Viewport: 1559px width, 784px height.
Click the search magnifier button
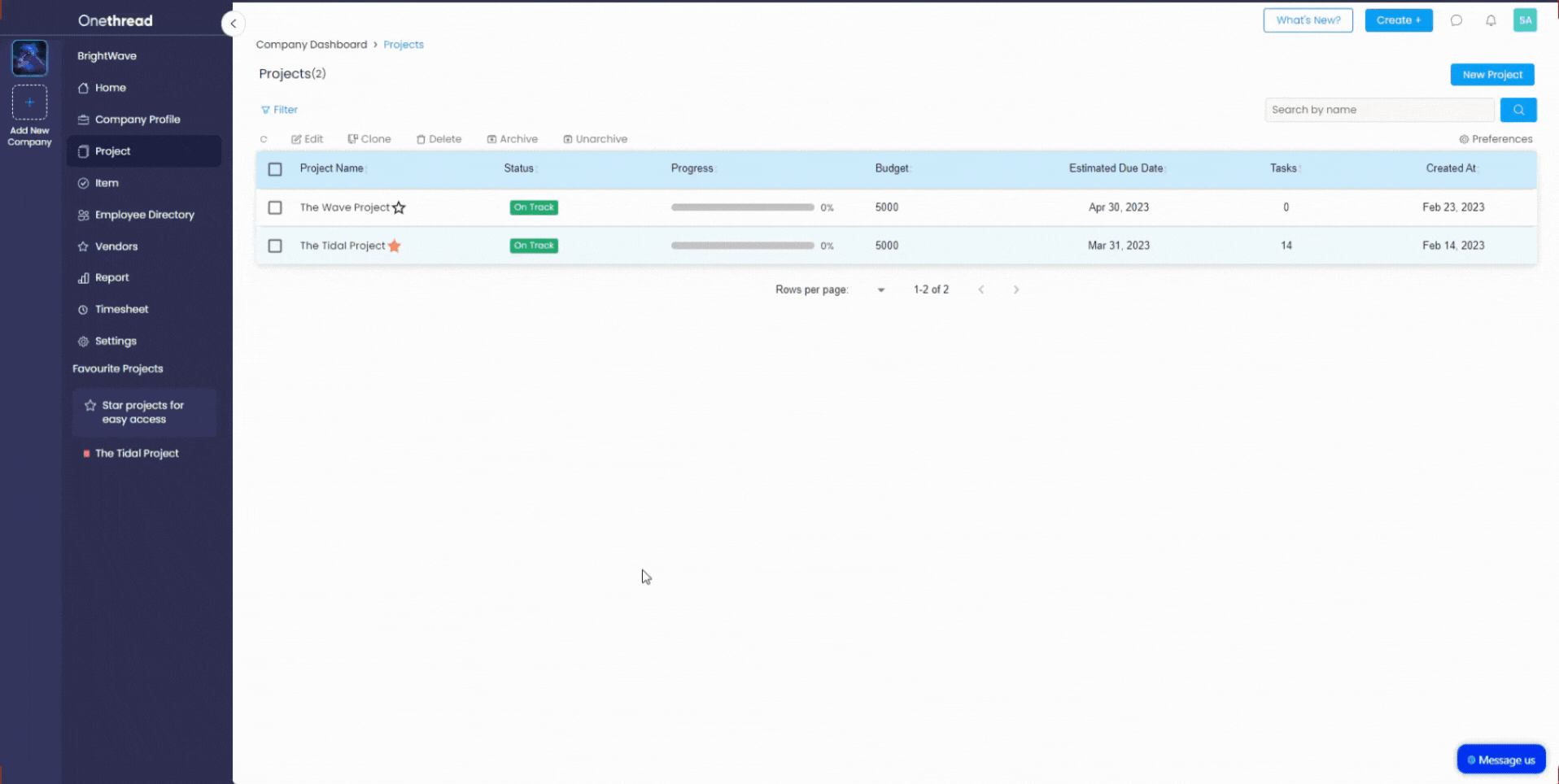(1518, 110)
